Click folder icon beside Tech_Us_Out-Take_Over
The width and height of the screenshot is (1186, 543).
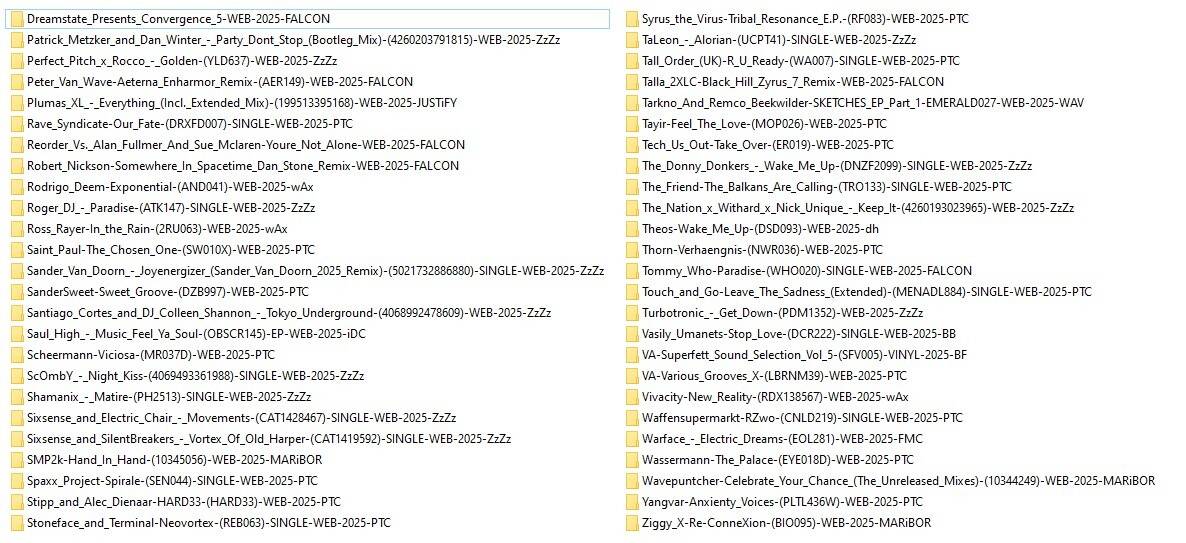tap(632, 144)
